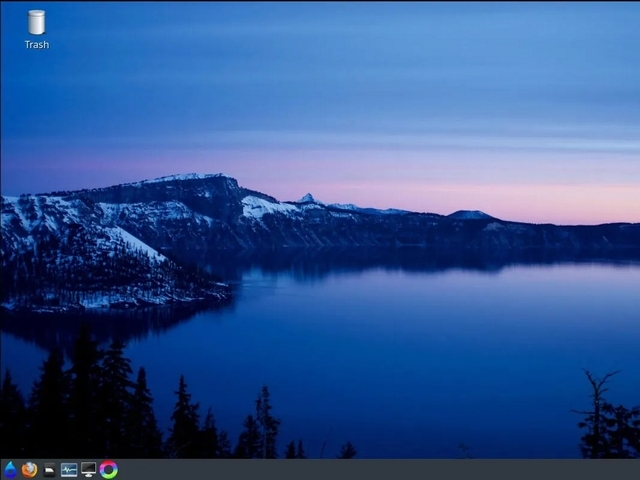Viewport: 640px width, 480px height.
Task: Click the dark blue sky at top center
Action: pos(320,40)
